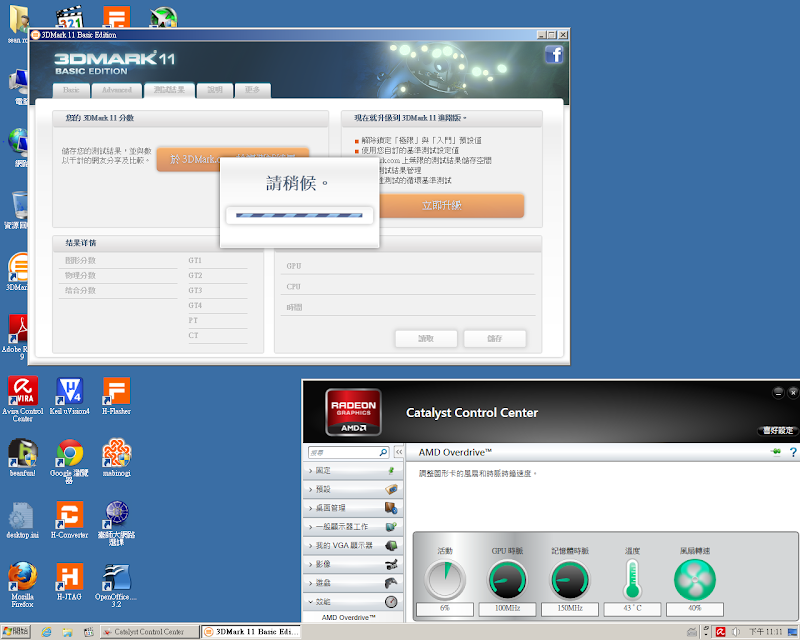Open the OpenOffice 3.2 desktop icon
Viewport: 800px width, 640px height.
point(116,585)
